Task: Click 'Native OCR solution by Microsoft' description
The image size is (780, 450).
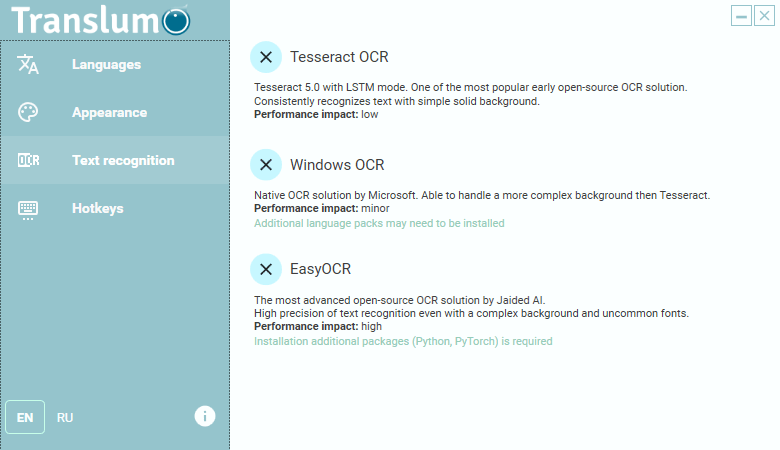Action: (x=482, y=195)
